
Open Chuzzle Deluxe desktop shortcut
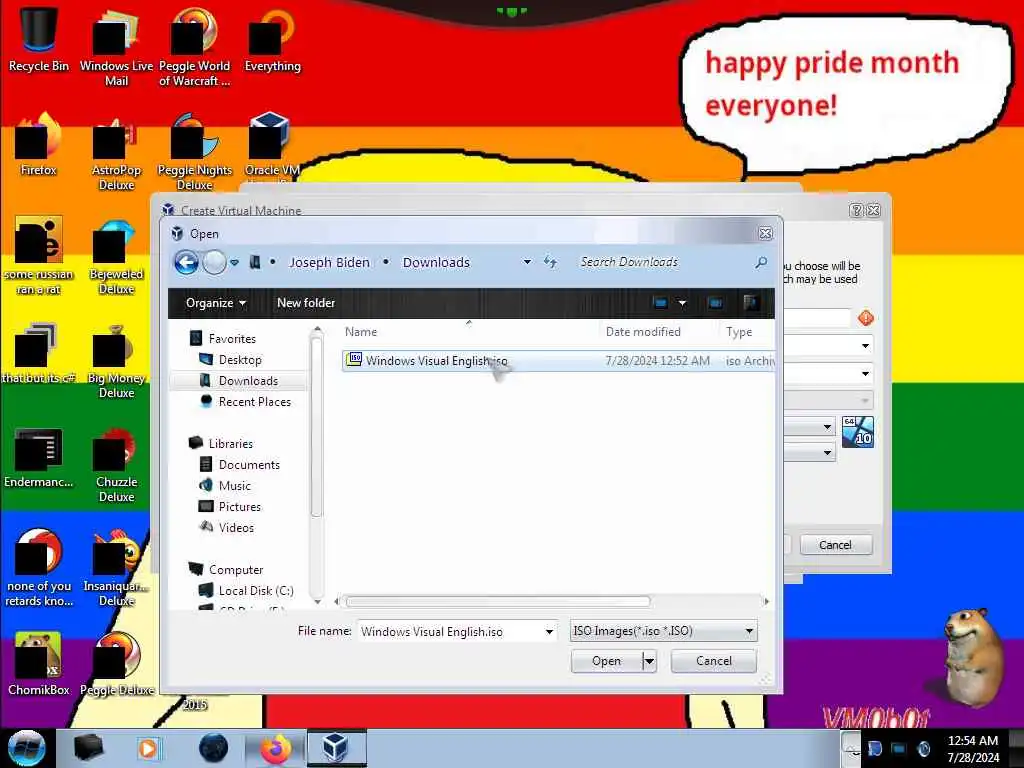coord(116,464)
